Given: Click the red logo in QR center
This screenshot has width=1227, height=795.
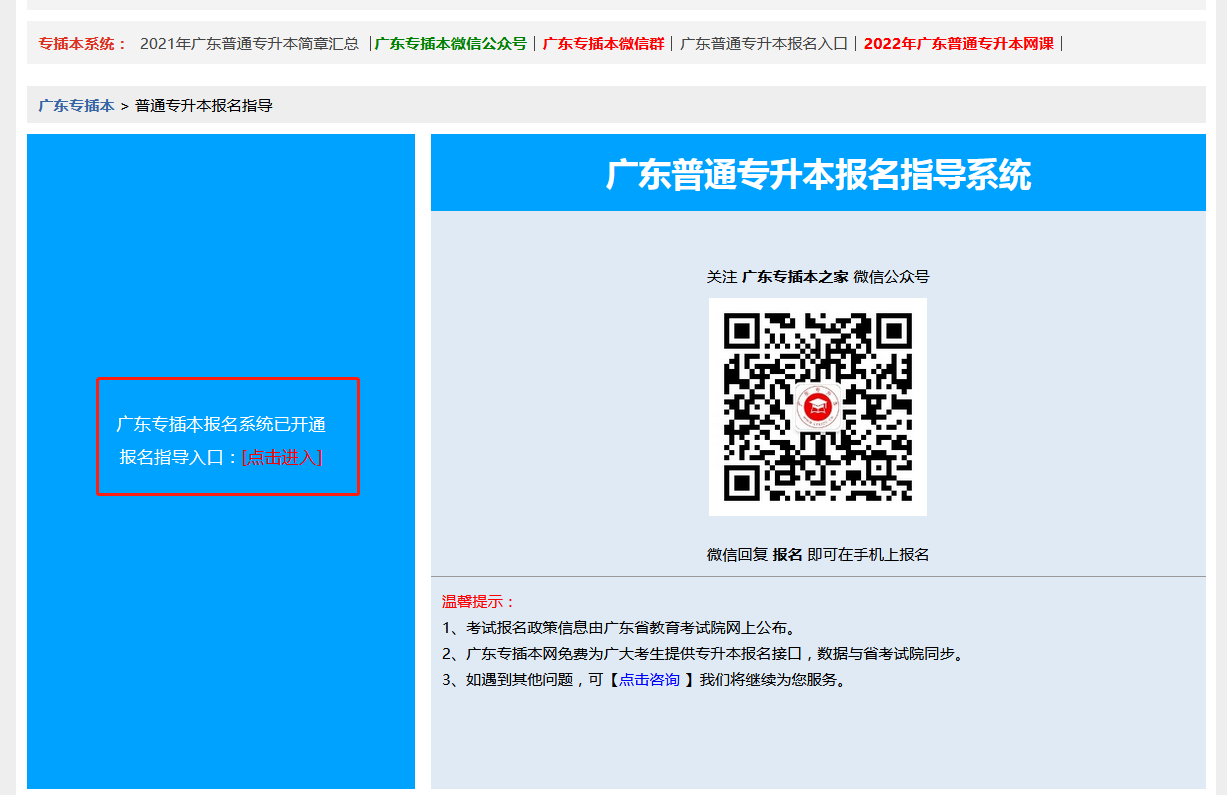Looking at the screenshot, I should [x=817, y=407].
